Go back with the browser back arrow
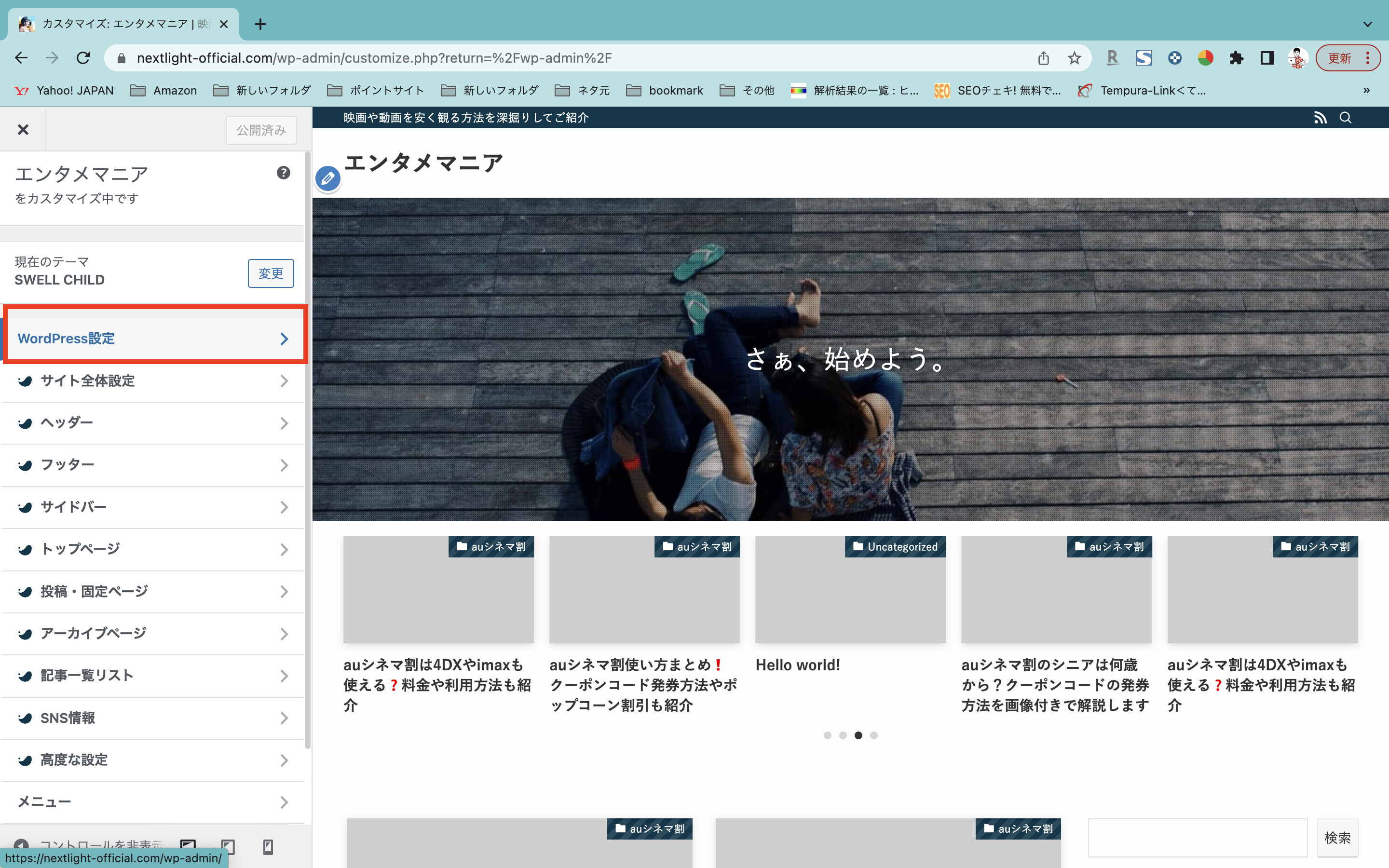 [21, 58]
